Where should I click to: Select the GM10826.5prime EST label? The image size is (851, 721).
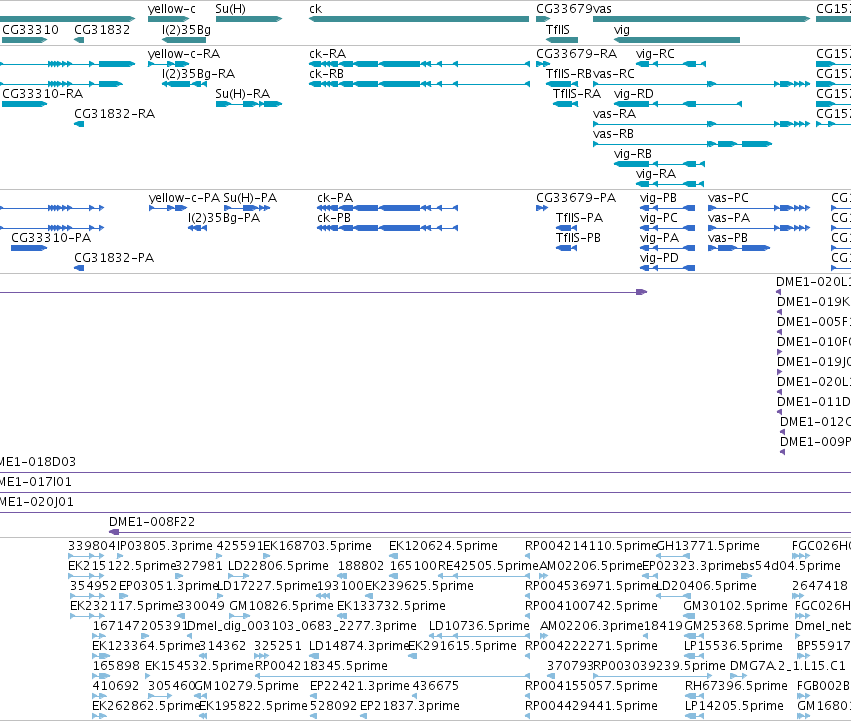point(281,605)
